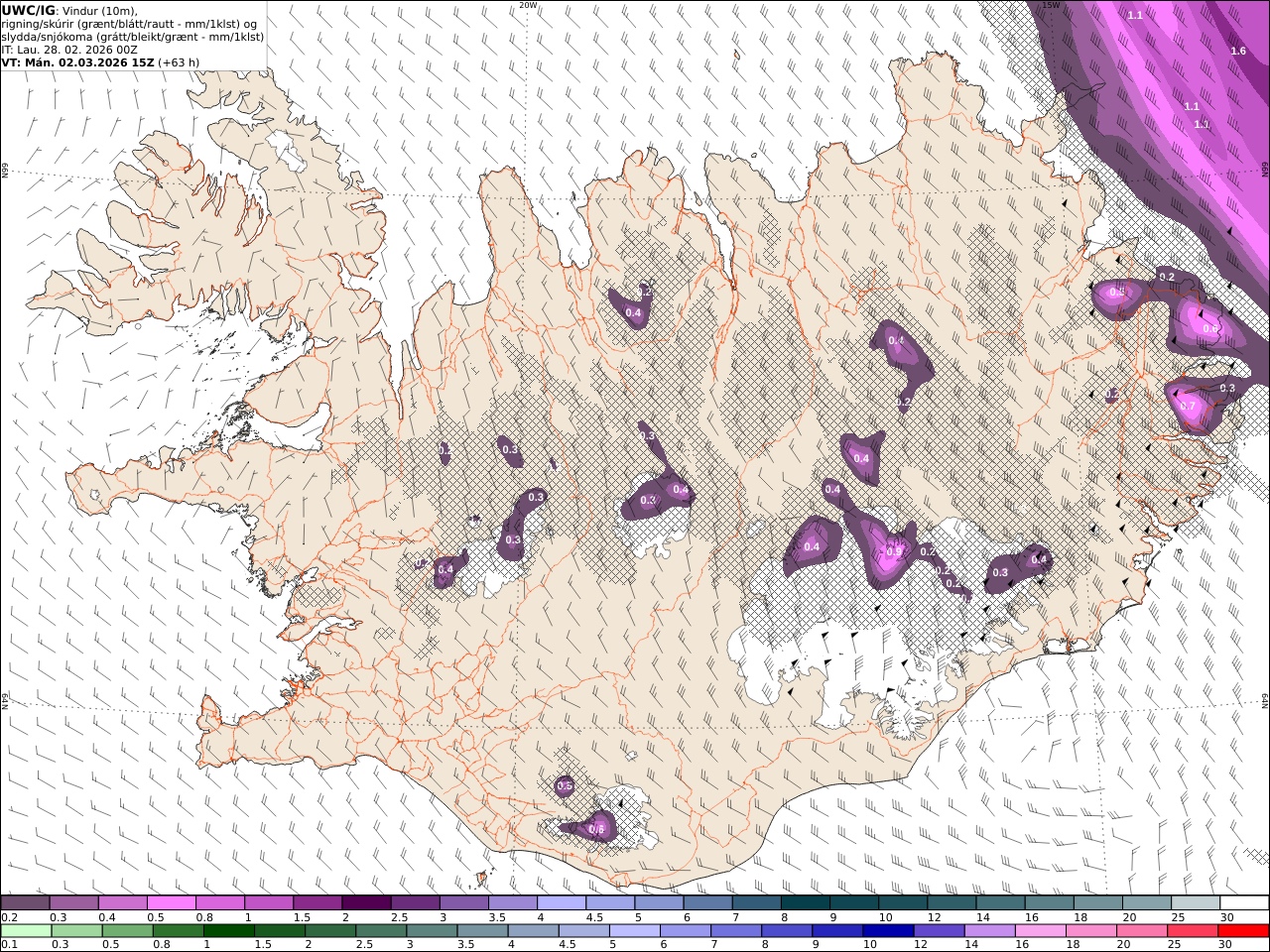Click the 64N latitude label on the right edge
The height and width of the screenshot is (952, 1270).
[x=1265, y=699]
